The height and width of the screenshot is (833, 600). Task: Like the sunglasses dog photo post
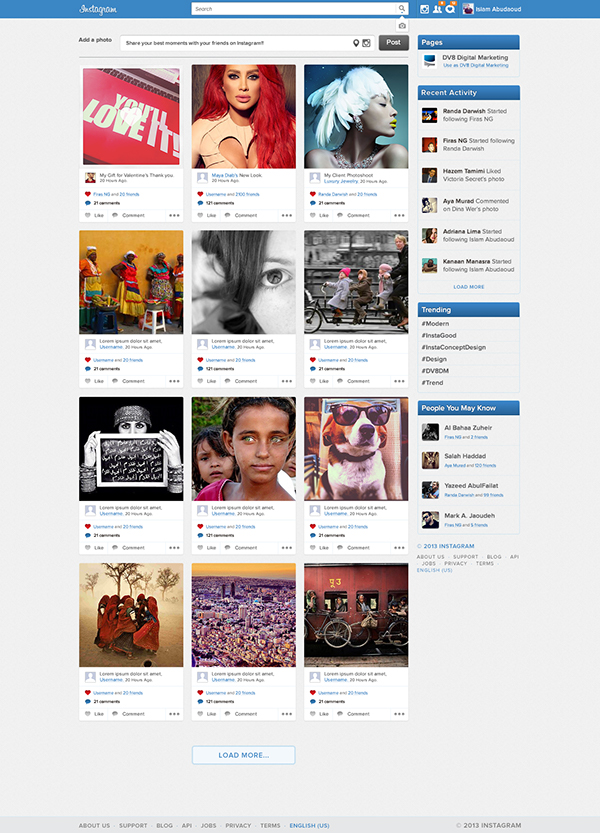click(319, 547)
